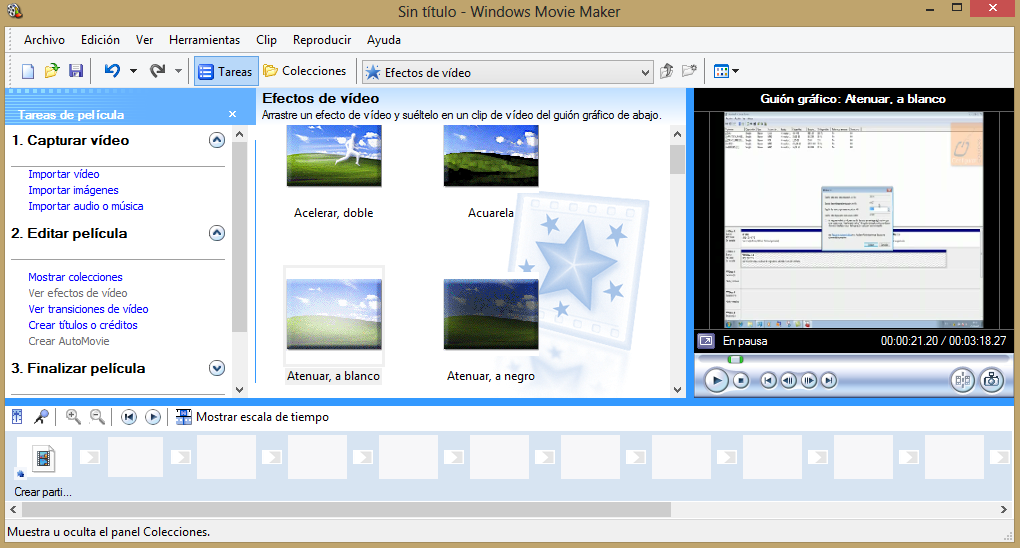Expand the Finalizar película section
Image resolution: width=1020 pixels, height=548 pixels.
(x=217, y=368)
